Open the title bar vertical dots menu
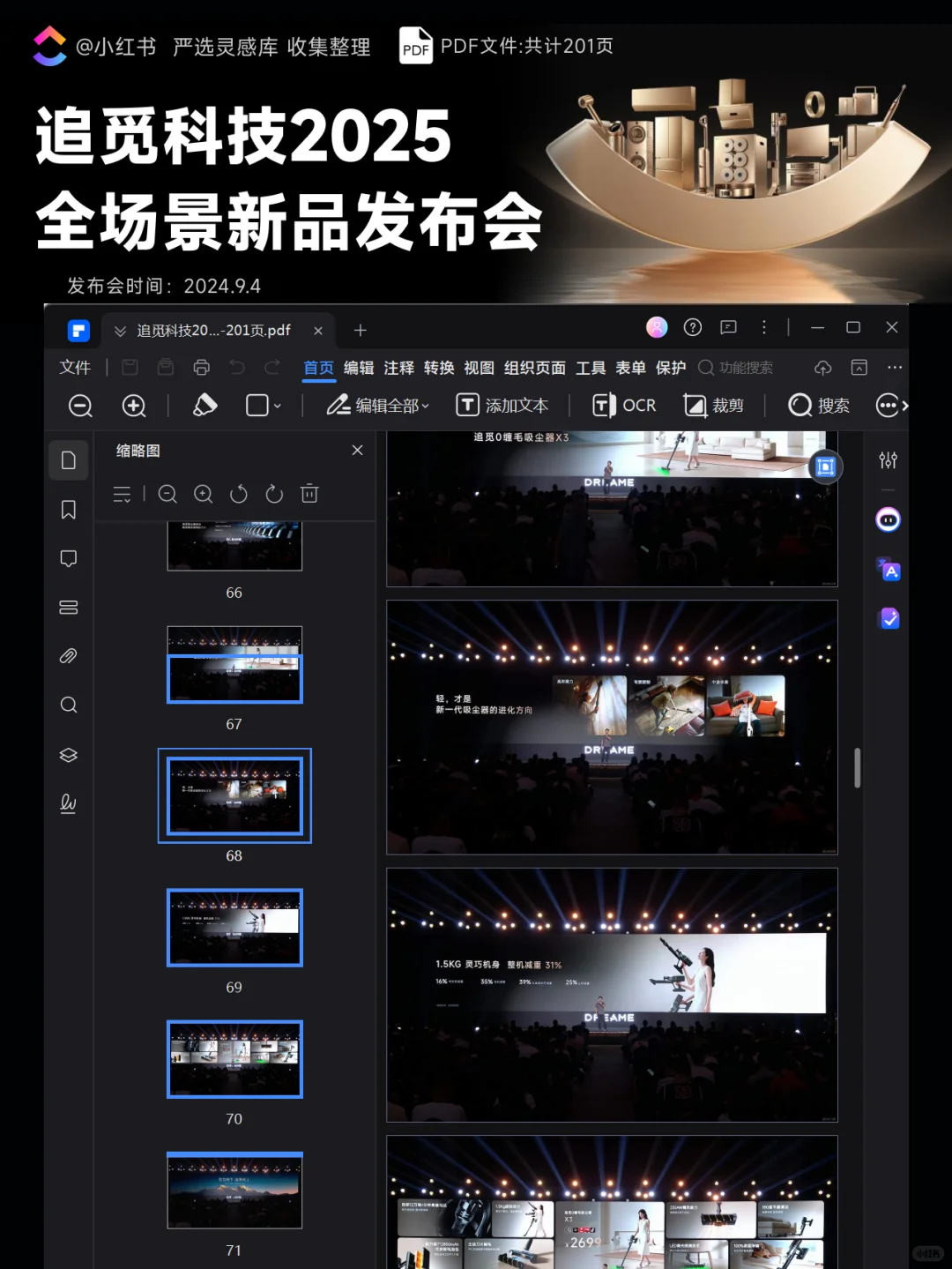 763,327
